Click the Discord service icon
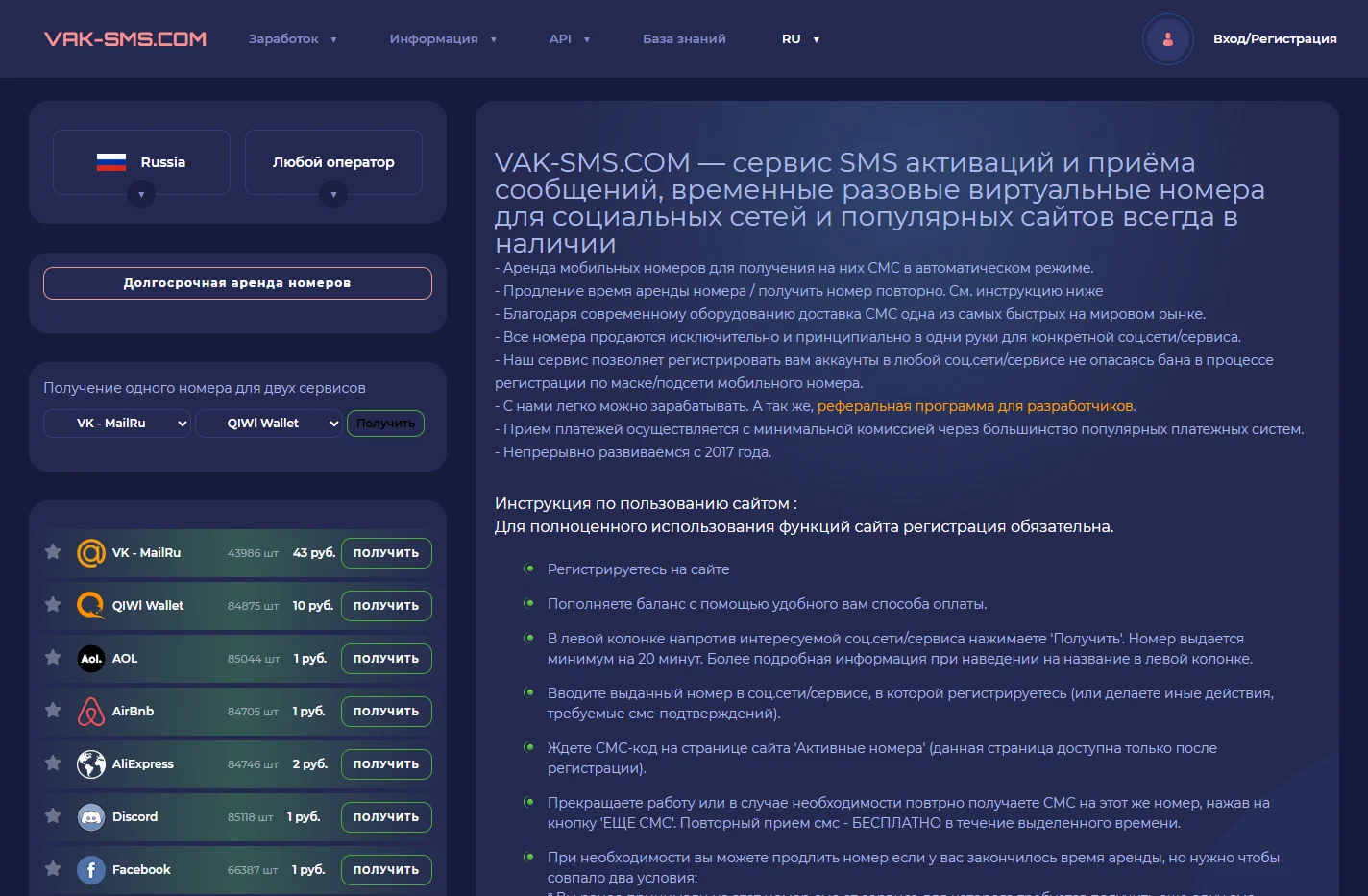Screen dimensions: 1368x896 coord(91,817)
